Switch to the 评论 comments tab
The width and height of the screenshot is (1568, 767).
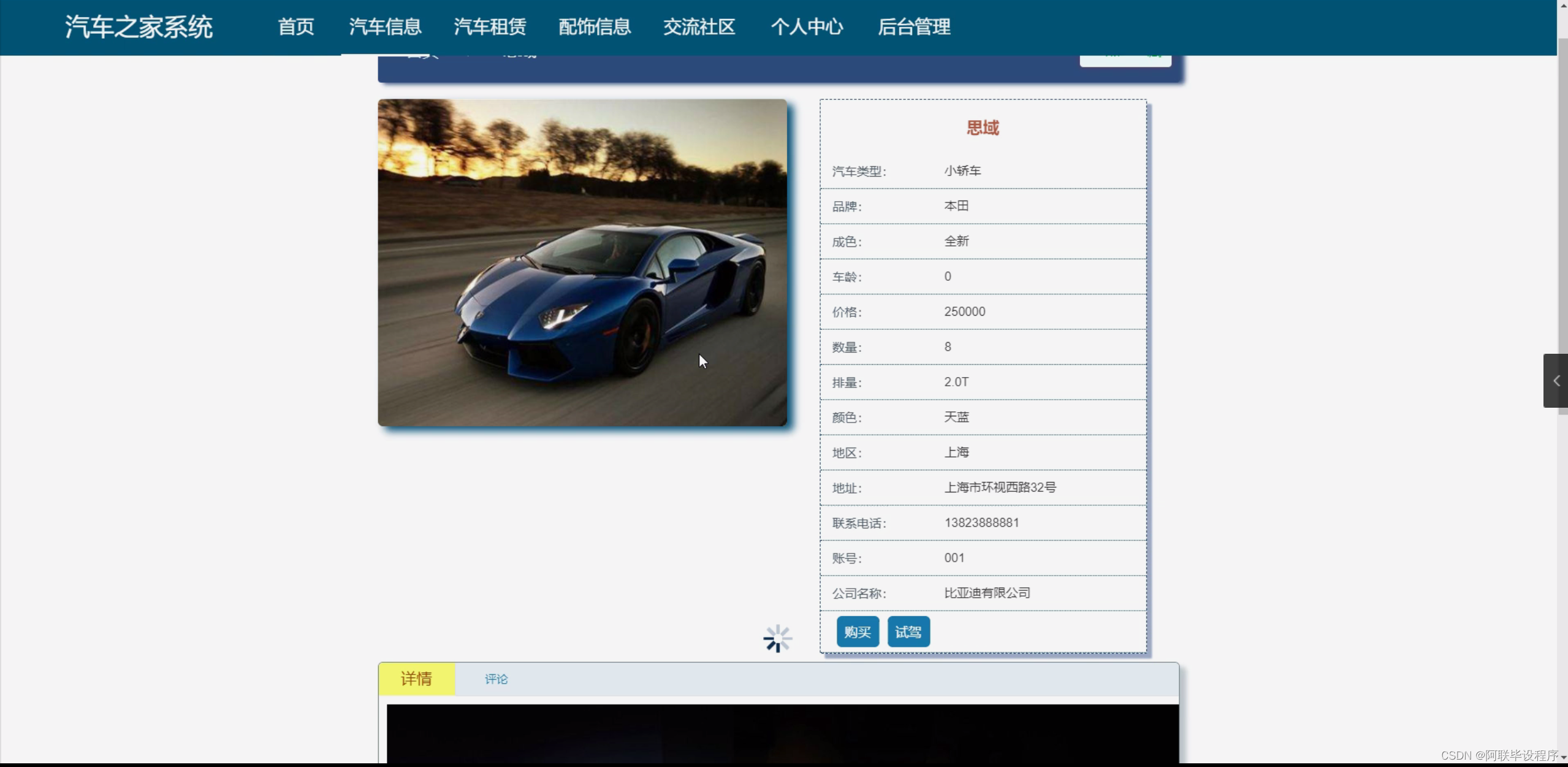click(x=496, y=679)
